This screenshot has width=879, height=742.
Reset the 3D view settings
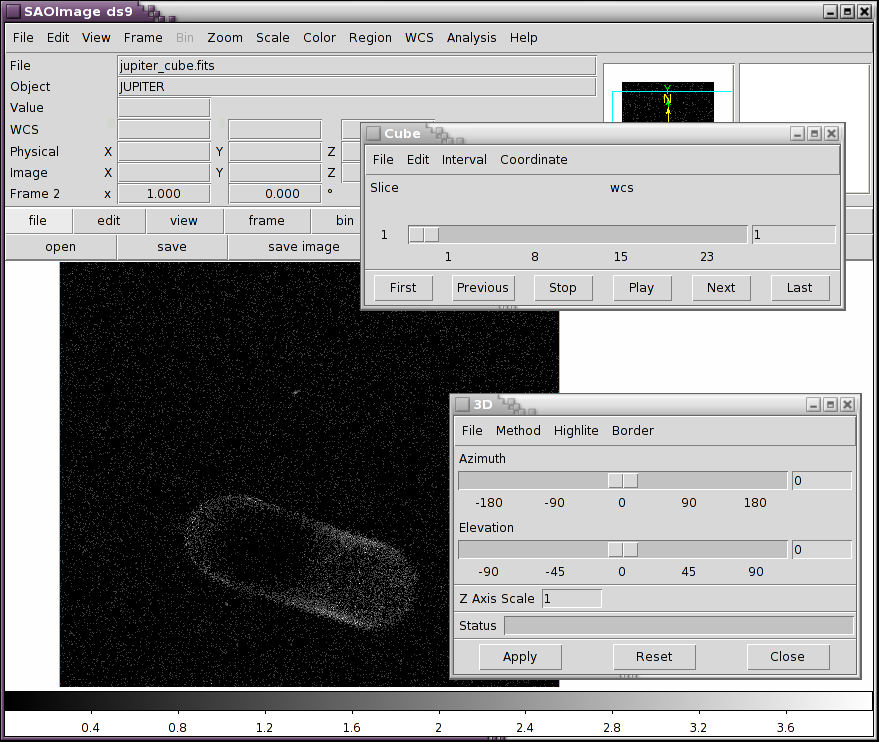[654, 657]
